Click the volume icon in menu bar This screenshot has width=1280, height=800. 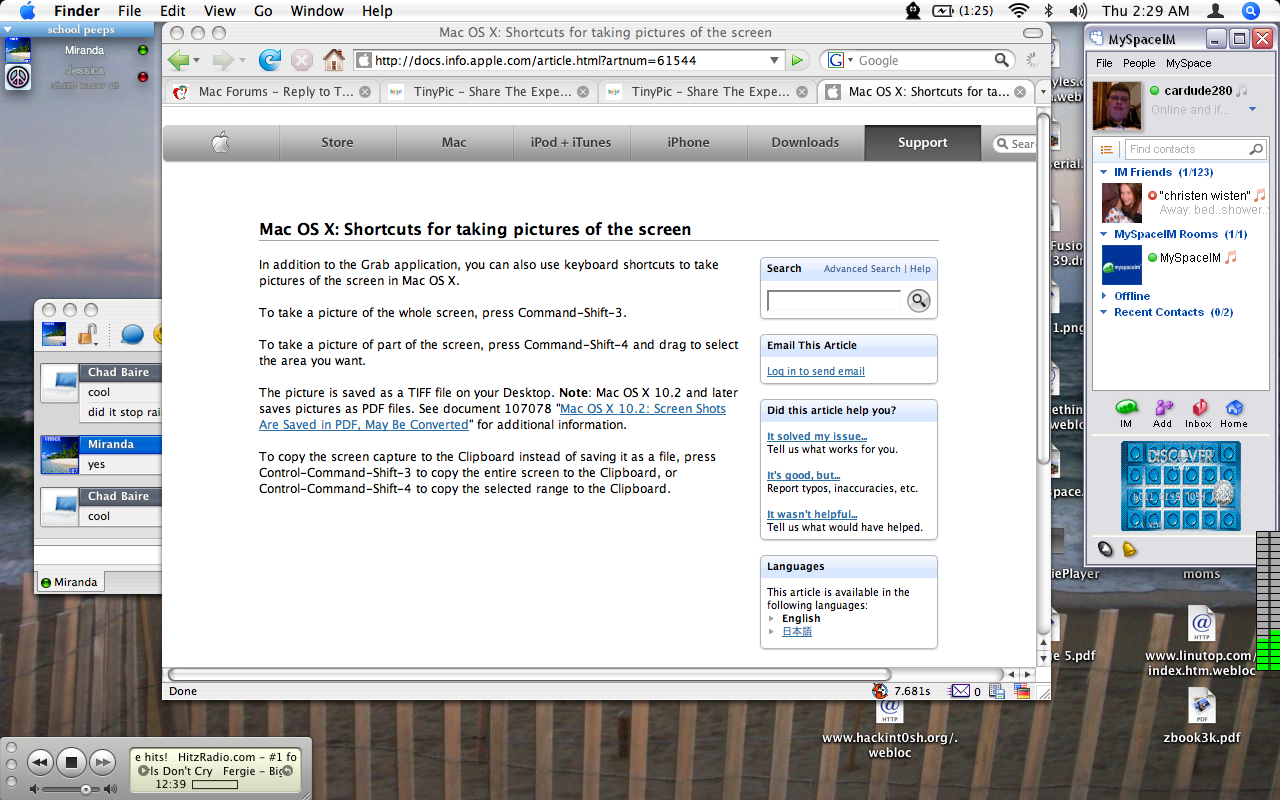pyautogui.click(x=1077, y=11)
